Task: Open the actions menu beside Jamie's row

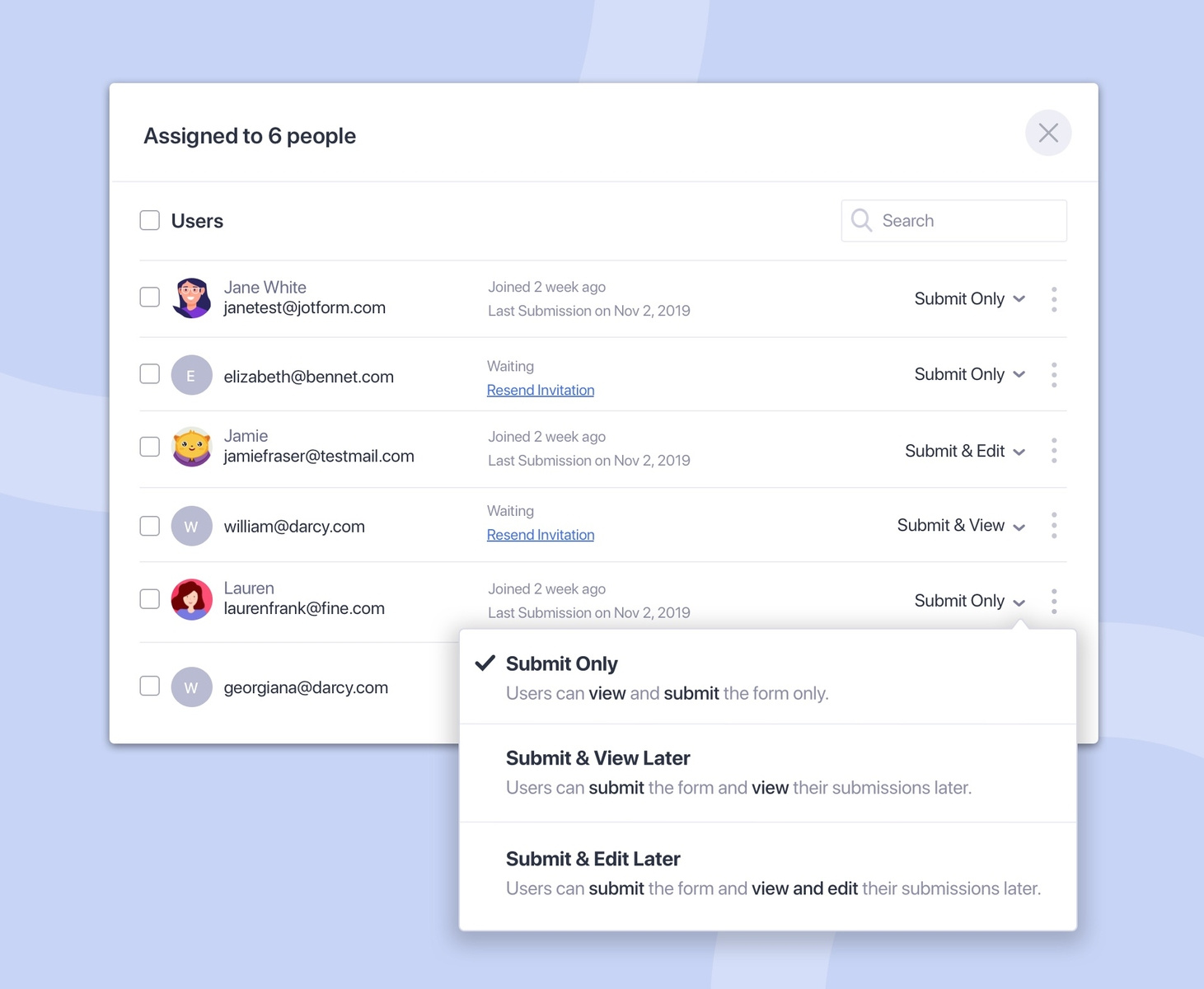Action: pos(1054,450)
